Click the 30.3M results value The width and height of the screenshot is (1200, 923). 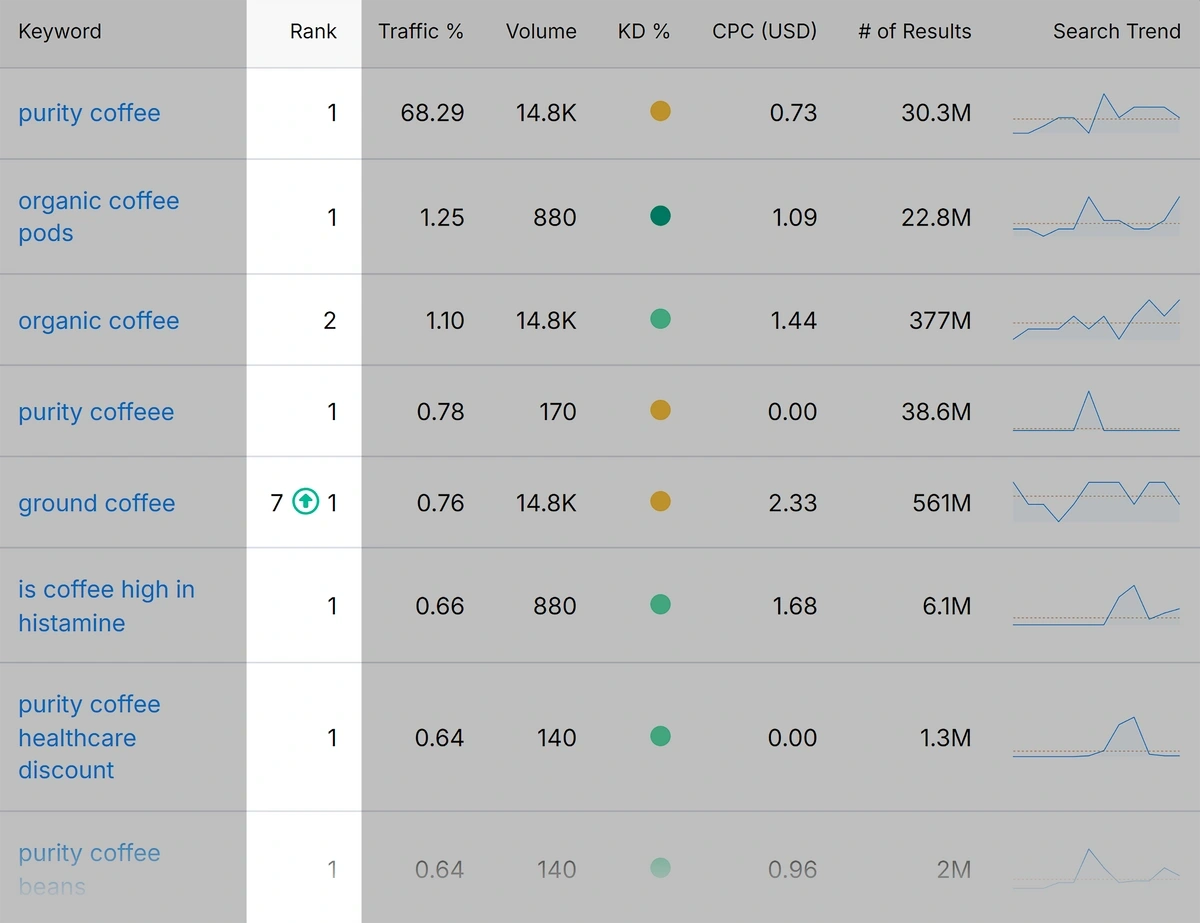point(936,113)
